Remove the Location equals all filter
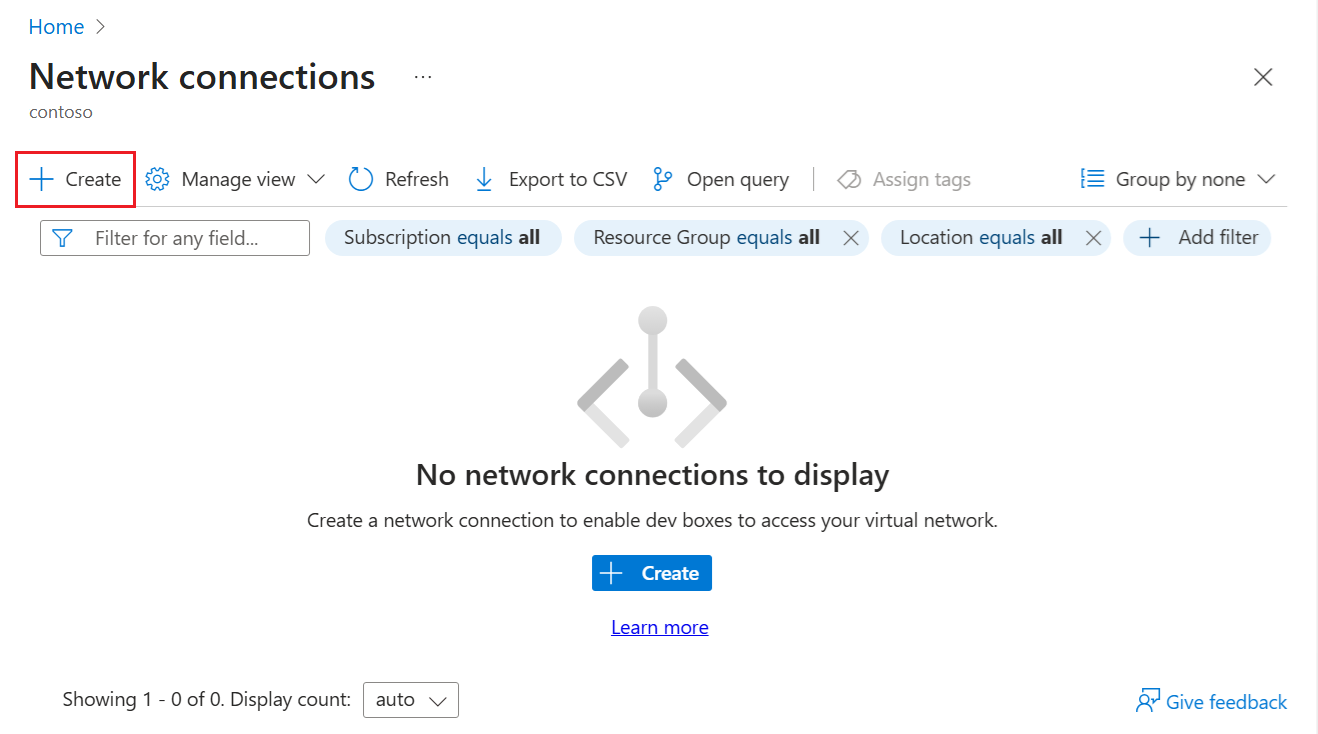Viewport: 1318px width, 734px height. click(1093, 238)
